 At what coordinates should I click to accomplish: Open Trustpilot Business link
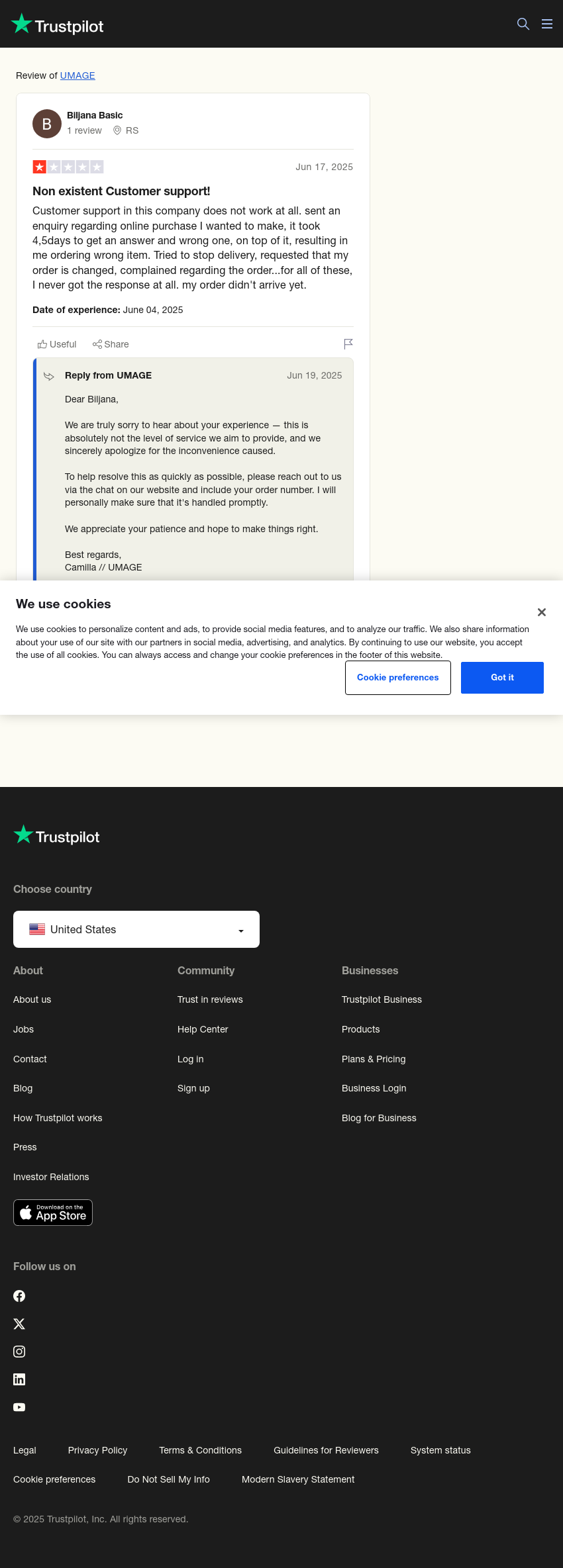pos(382,999)
